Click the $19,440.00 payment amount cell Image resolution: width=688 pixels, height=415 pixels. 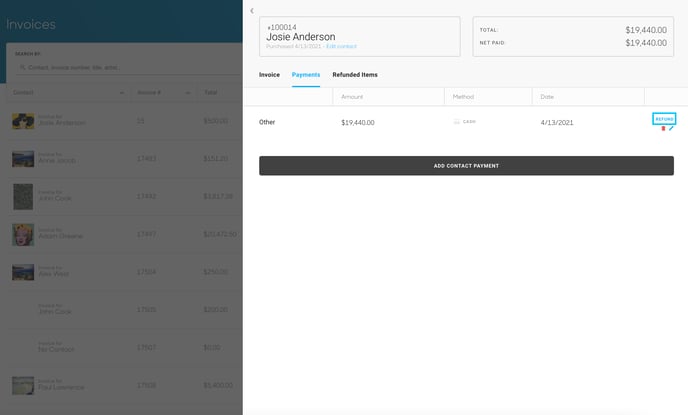click(x=358, y=122)
